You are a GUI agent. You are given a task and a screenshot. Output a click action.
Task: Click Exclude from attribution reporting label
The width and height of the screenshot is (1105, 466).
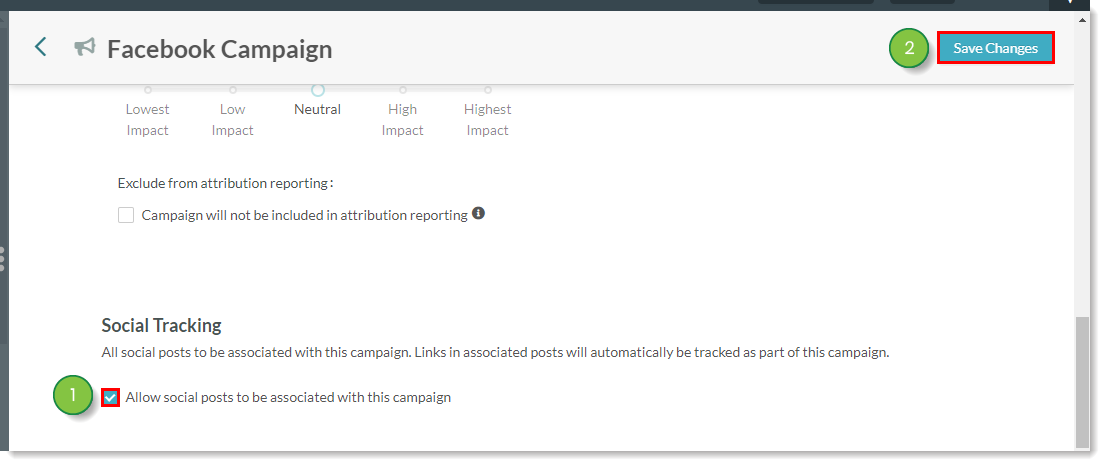[226, 183]
